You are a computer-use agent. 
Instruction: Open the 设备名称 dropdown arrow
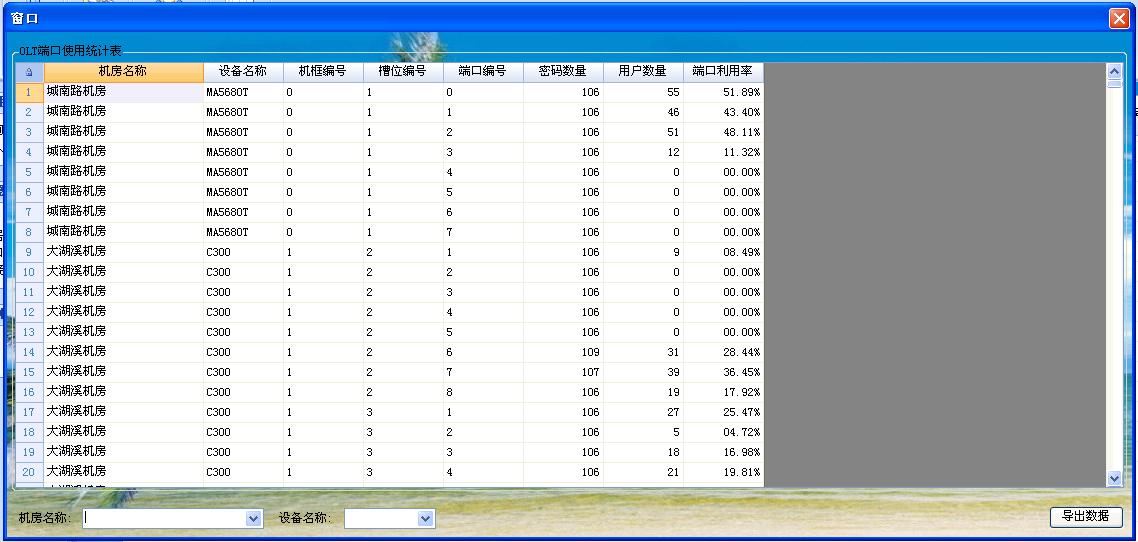[x=425, y=519]
